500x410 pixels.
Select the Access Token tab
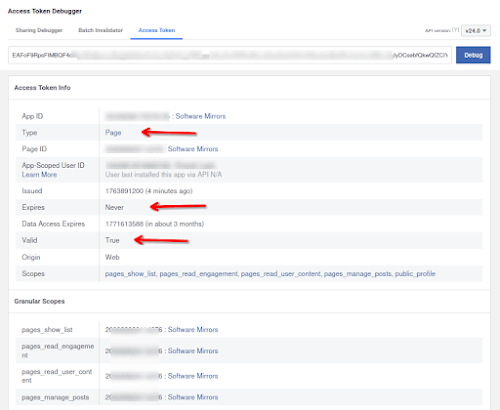coord(157,30)
